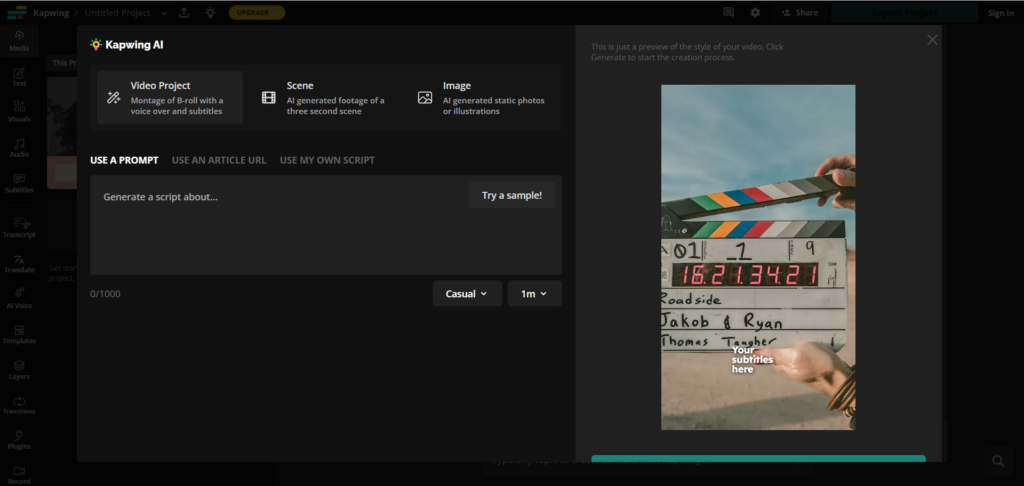Viewport: 1024px width, 486px height.
Task: Open the Media panel in sidebar
Action: click(19, 40)
